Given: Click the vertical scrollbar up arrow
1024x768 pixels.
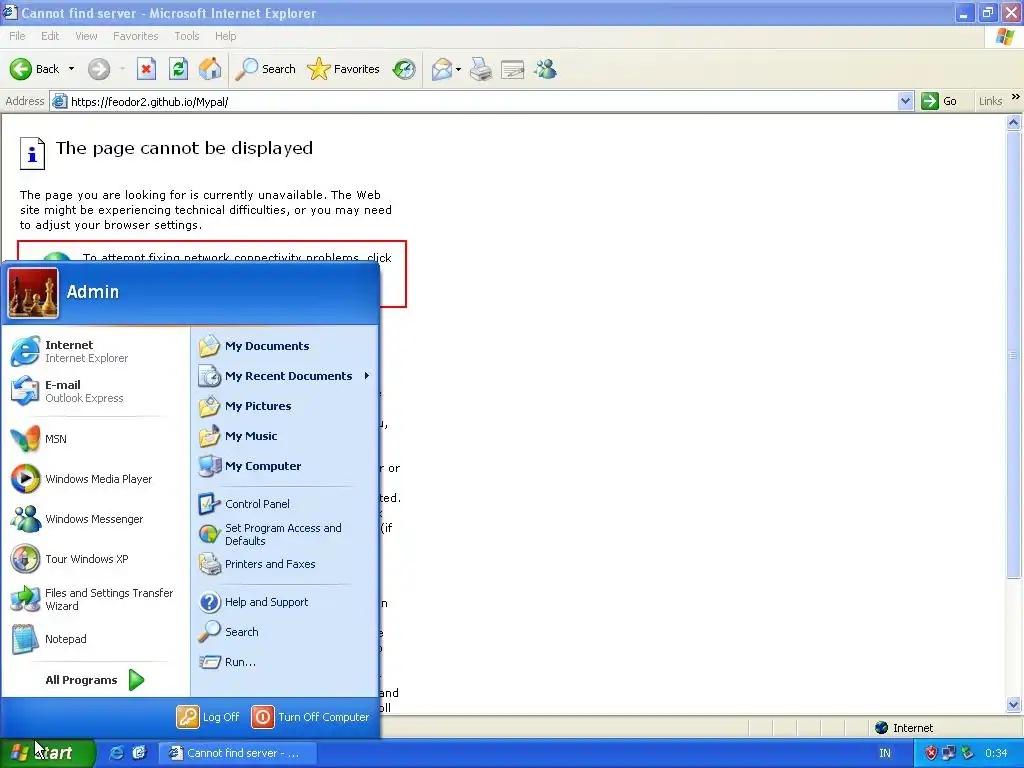Looking at the screenshot, I should coord(1014,122).
